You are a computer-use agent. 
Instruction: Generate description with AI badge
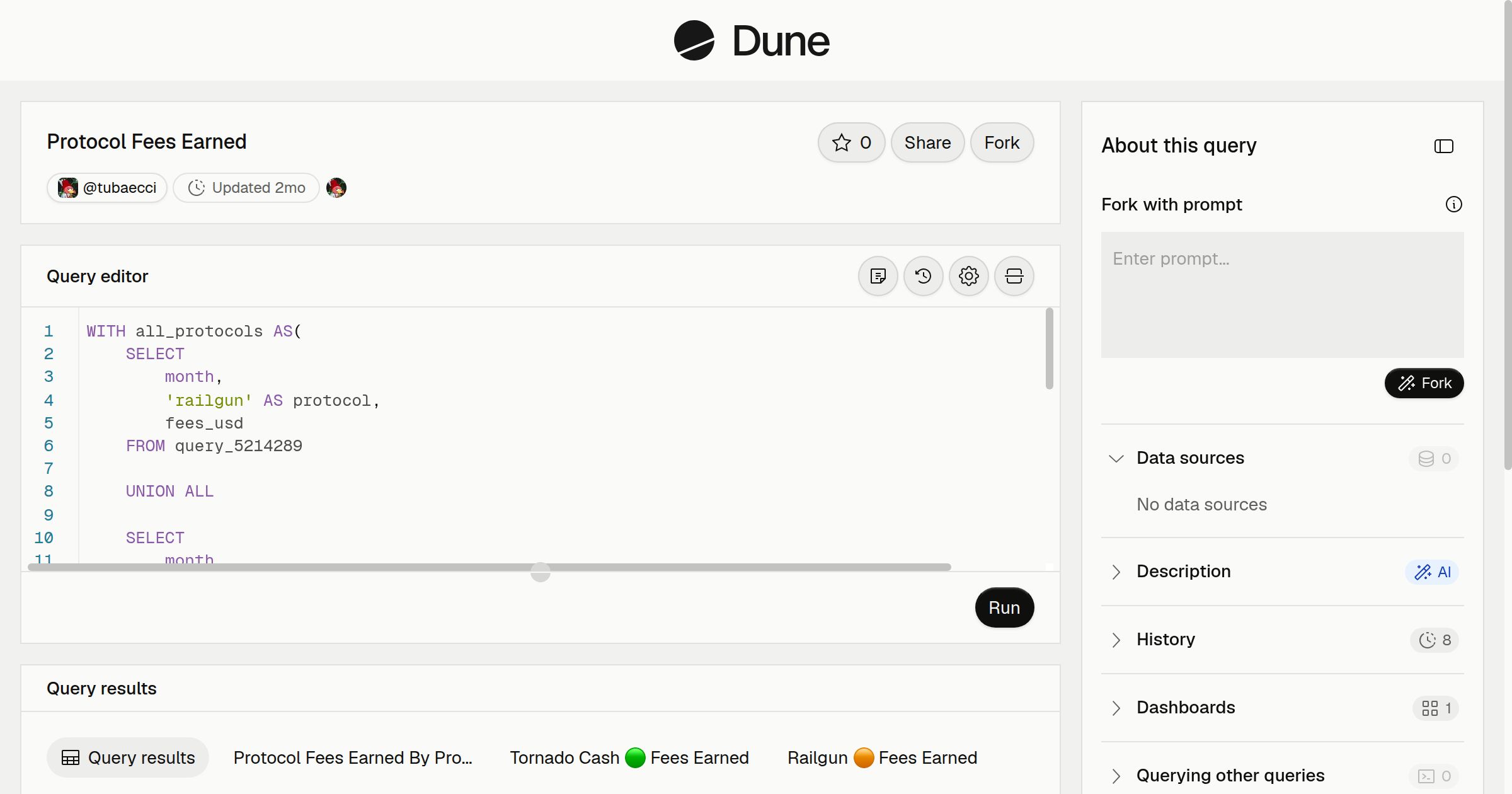click(1433, 572)
